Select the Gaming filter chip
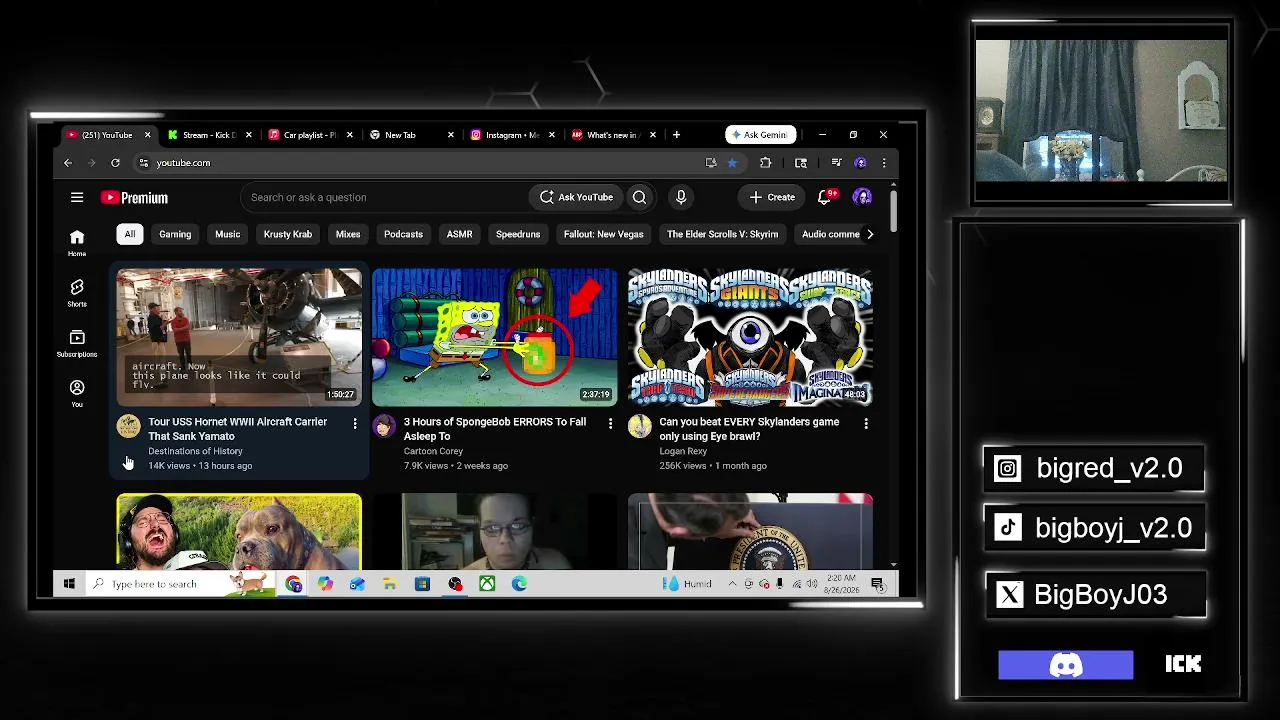Image resolution: width=1280 pixels, height=720 pixels. click(175, 234)
